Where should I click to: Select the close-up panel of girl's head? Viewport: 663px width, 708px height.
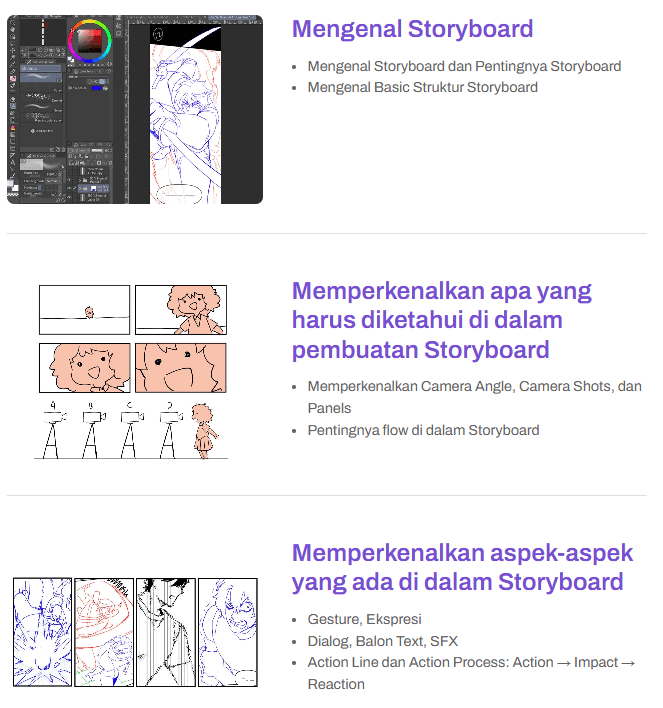(84, 368)
